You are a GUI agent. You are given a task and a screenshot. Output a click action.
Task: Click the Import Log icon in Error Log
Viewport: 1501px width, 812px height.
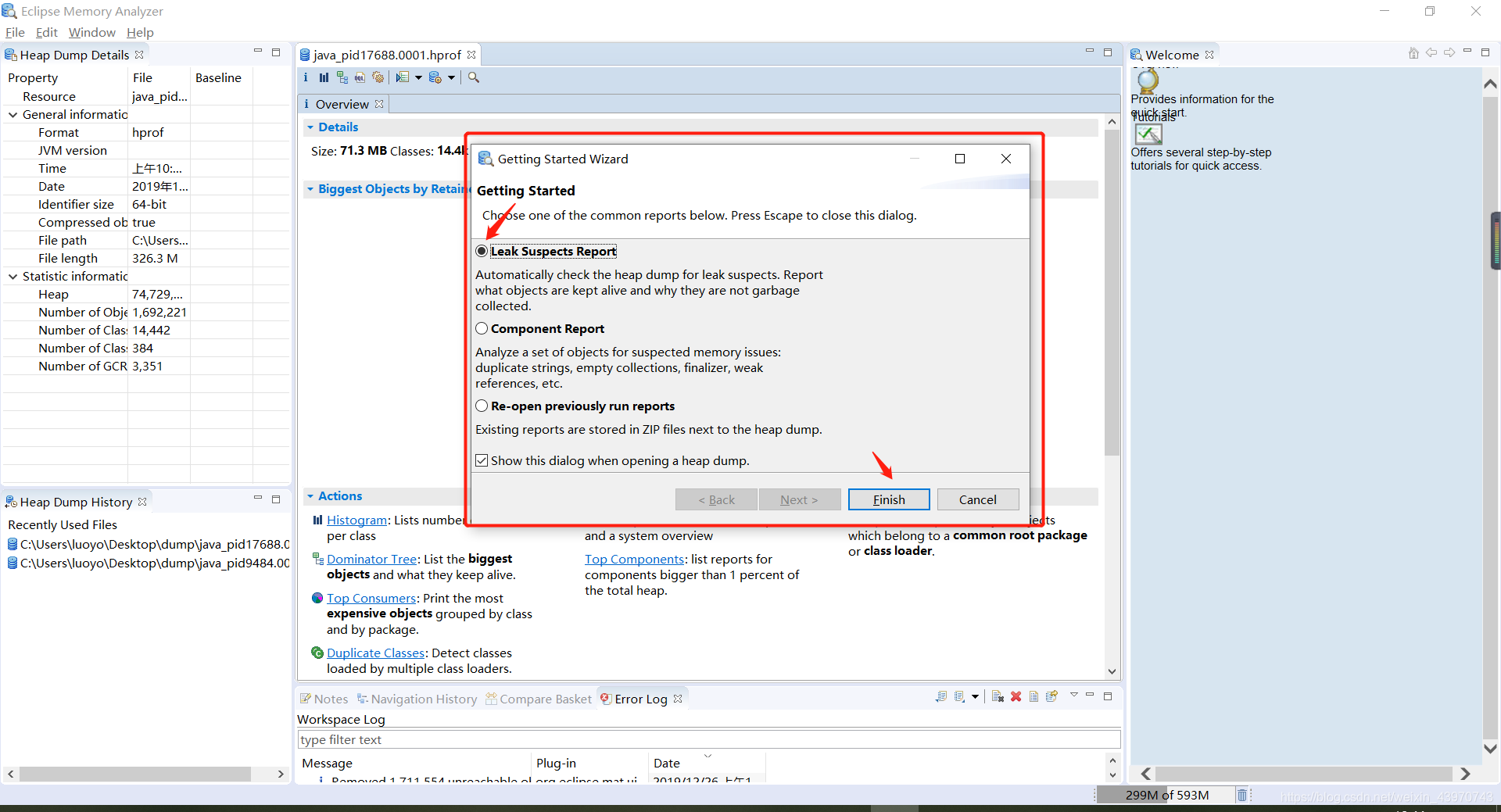(960, 696)
